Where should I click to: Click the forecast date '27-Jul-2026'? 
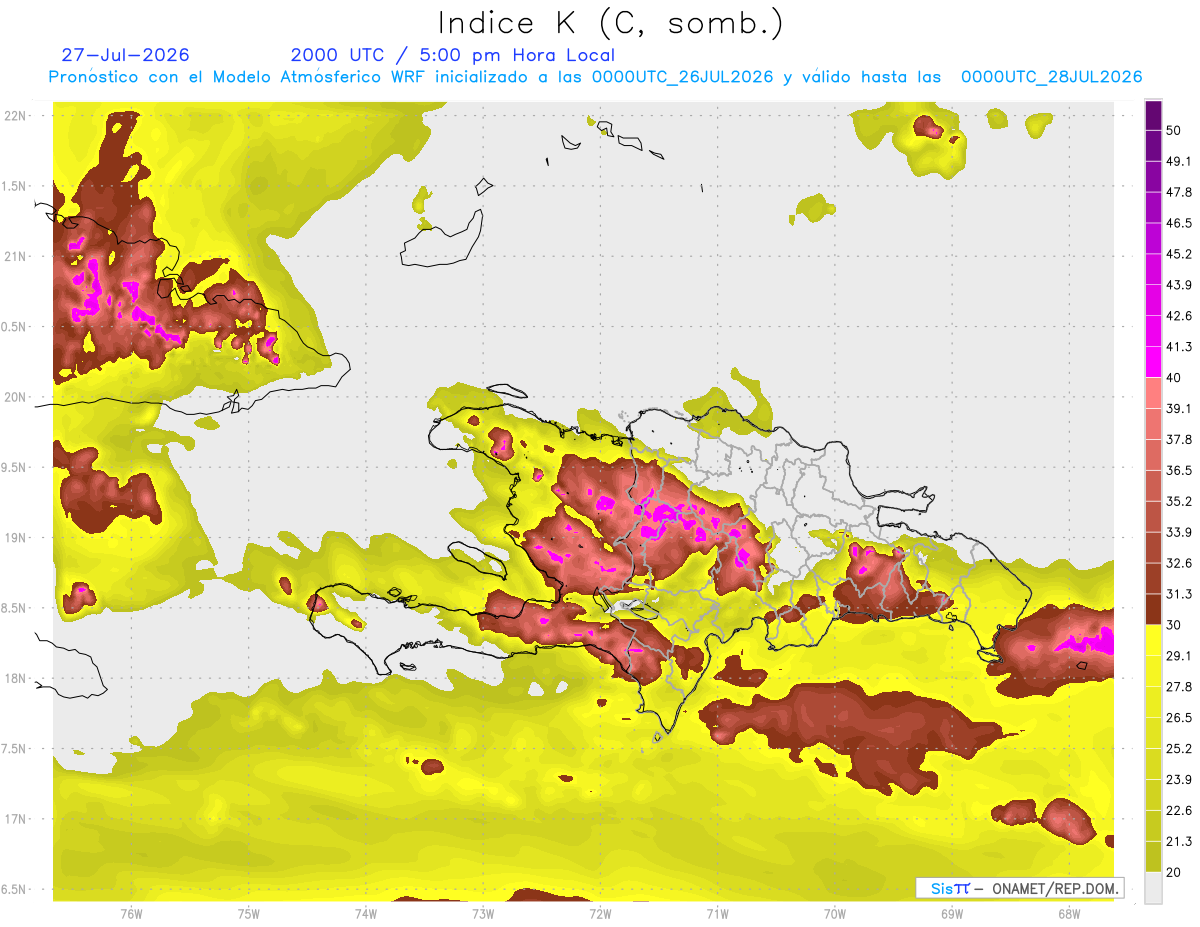pos(125,55)
